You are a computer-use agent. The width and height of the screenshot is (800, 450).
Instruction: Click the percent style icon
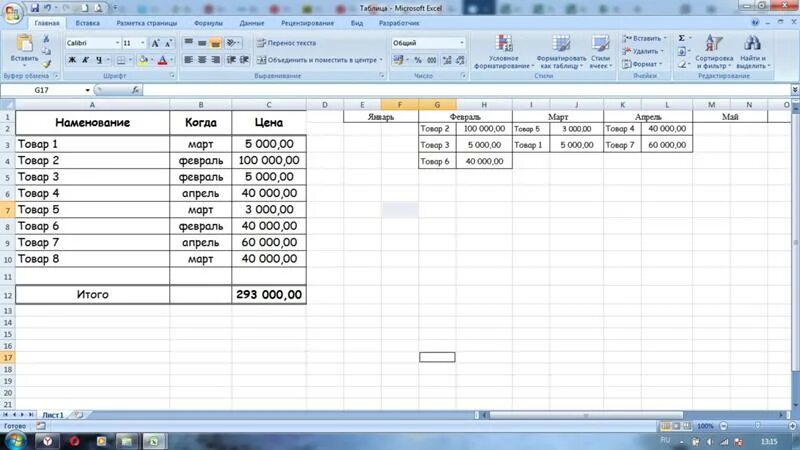418,60
